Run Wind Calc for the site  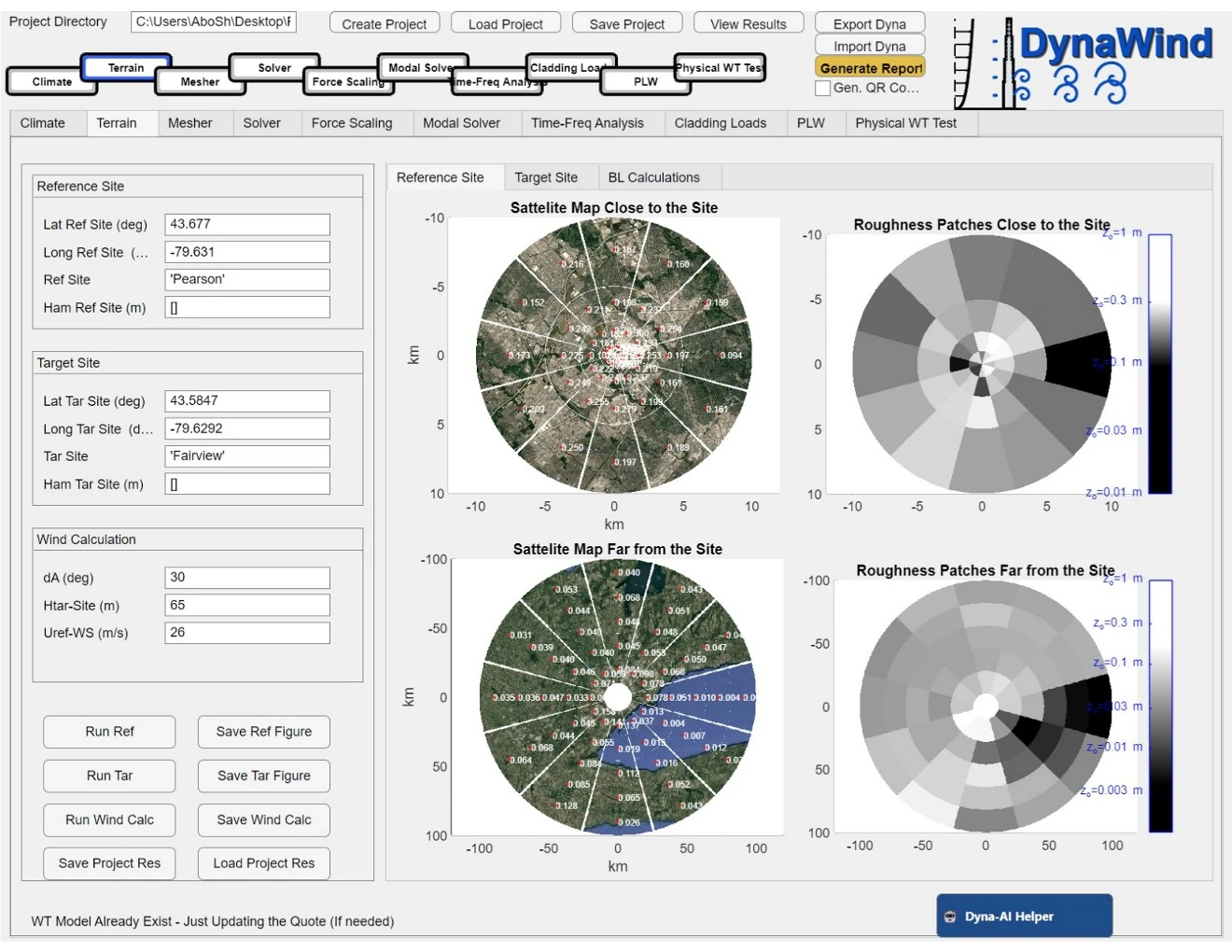tap(109, 819)
